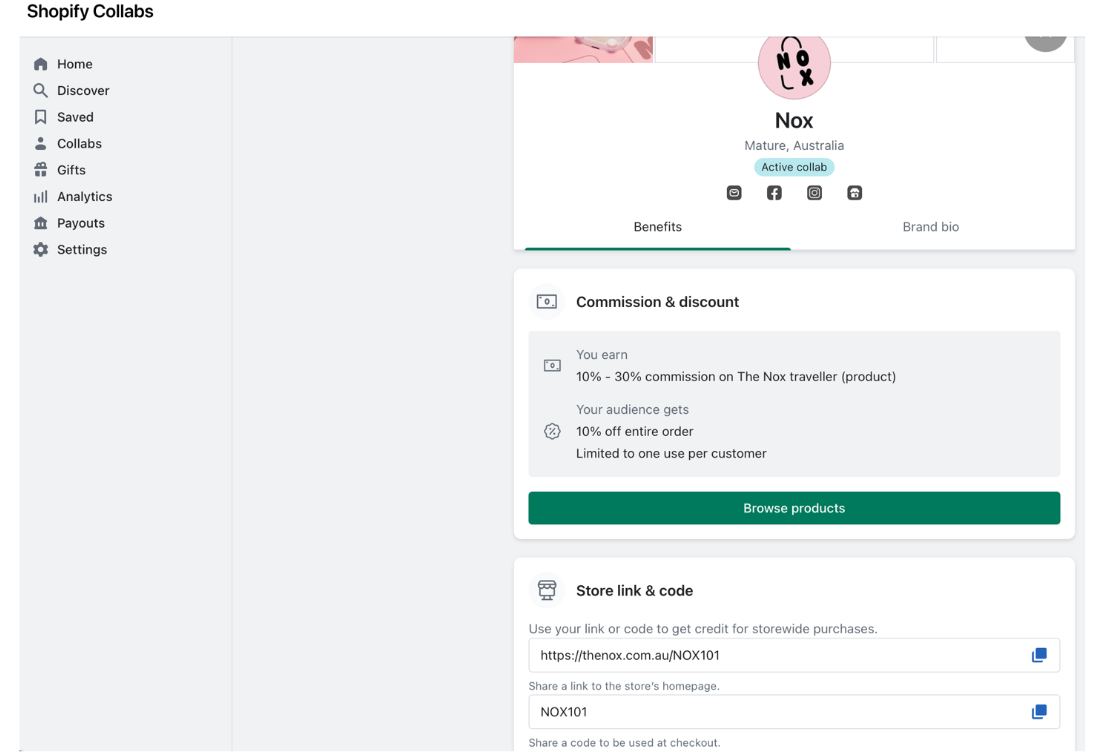Click the gift icon beside Gifts
Image resolution: width=1094 pixels, height=756 pixels.
point(40,170)
